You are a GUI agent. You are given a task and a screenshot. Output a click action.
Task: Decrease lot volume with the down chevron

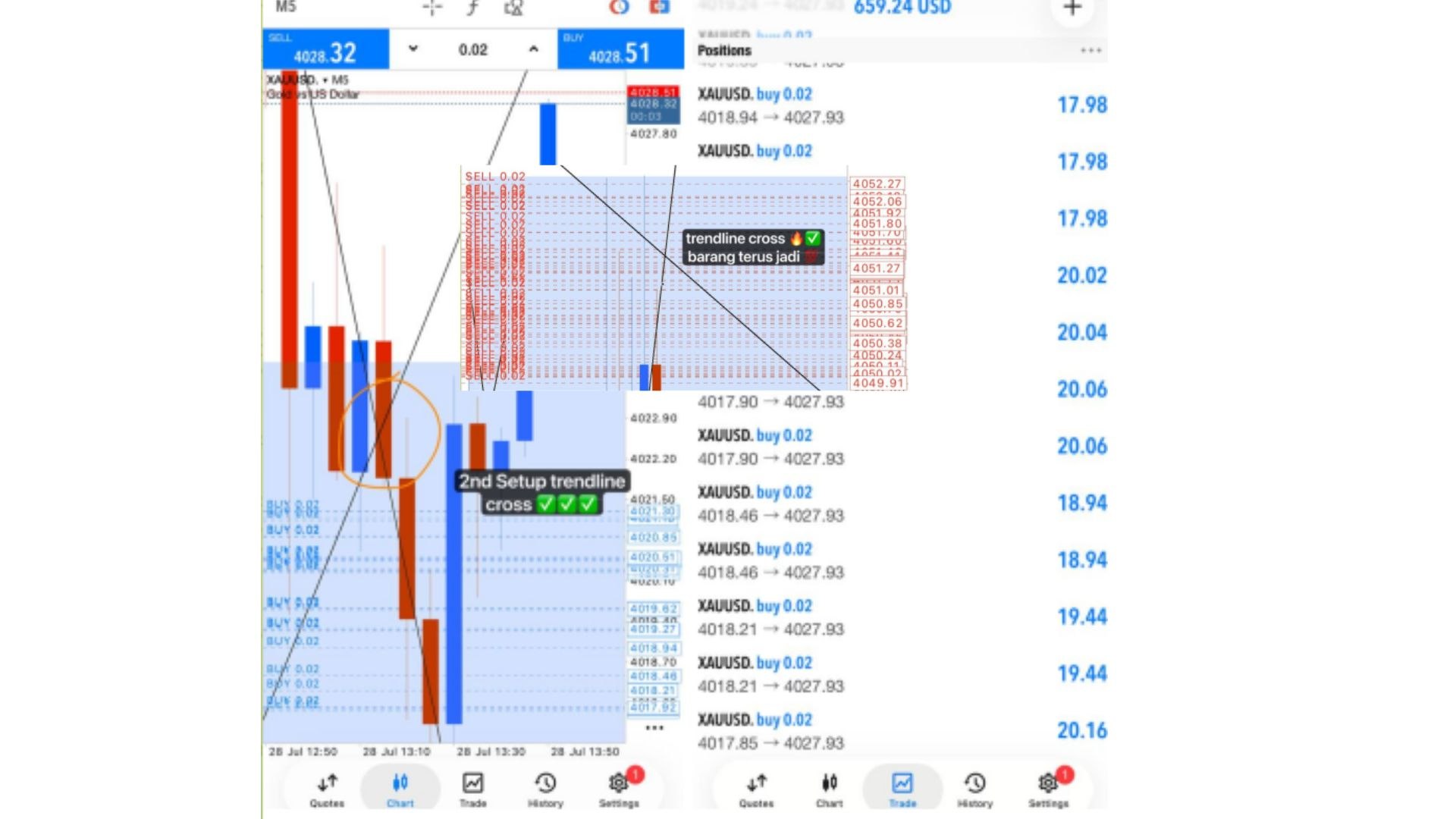click(413, 49)
